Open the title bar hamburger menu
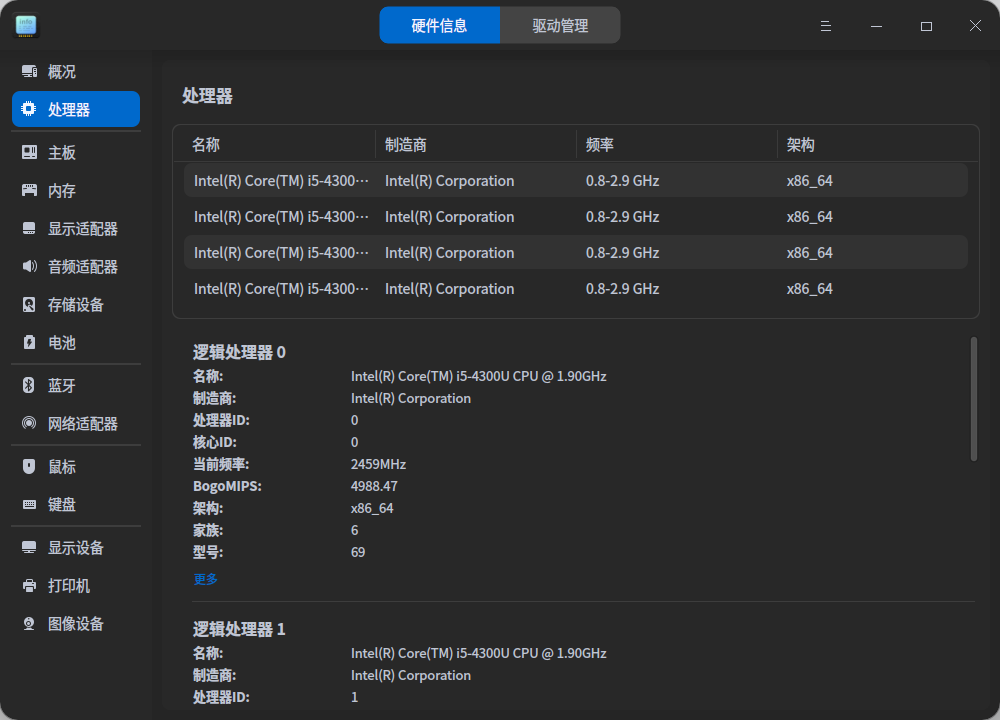Image resolution: width=1000 pixels, height=720 pixels. pos(826,26)
